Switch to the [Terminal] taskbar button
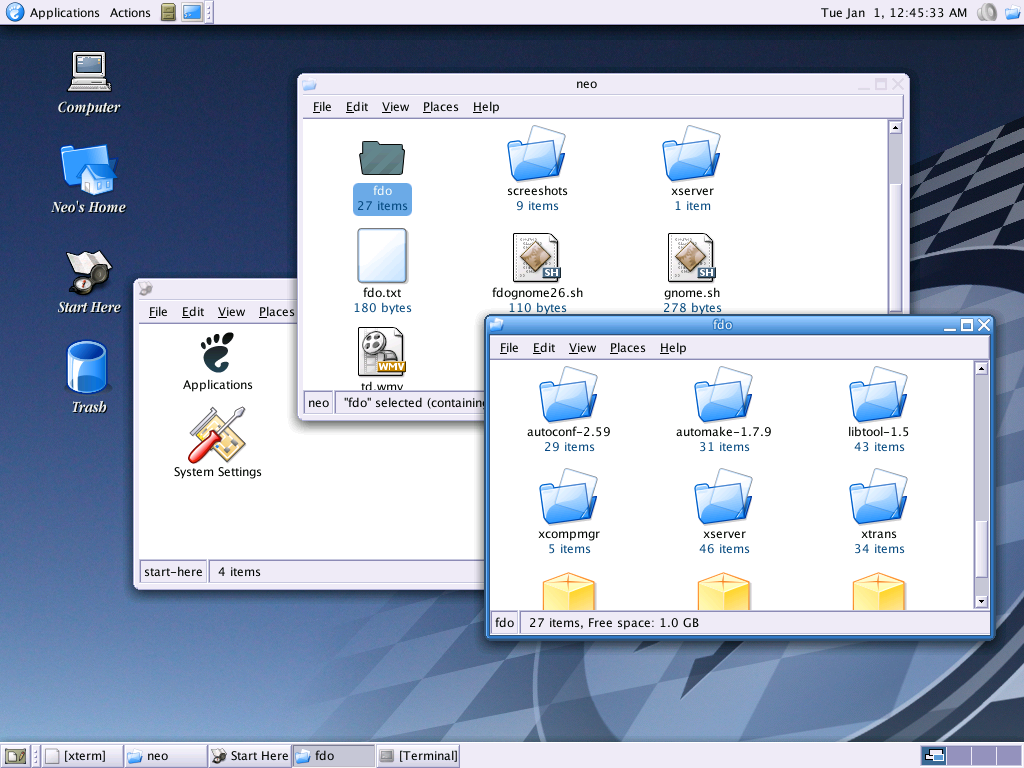Screen dimensions: 1024x768 point(418,756)
